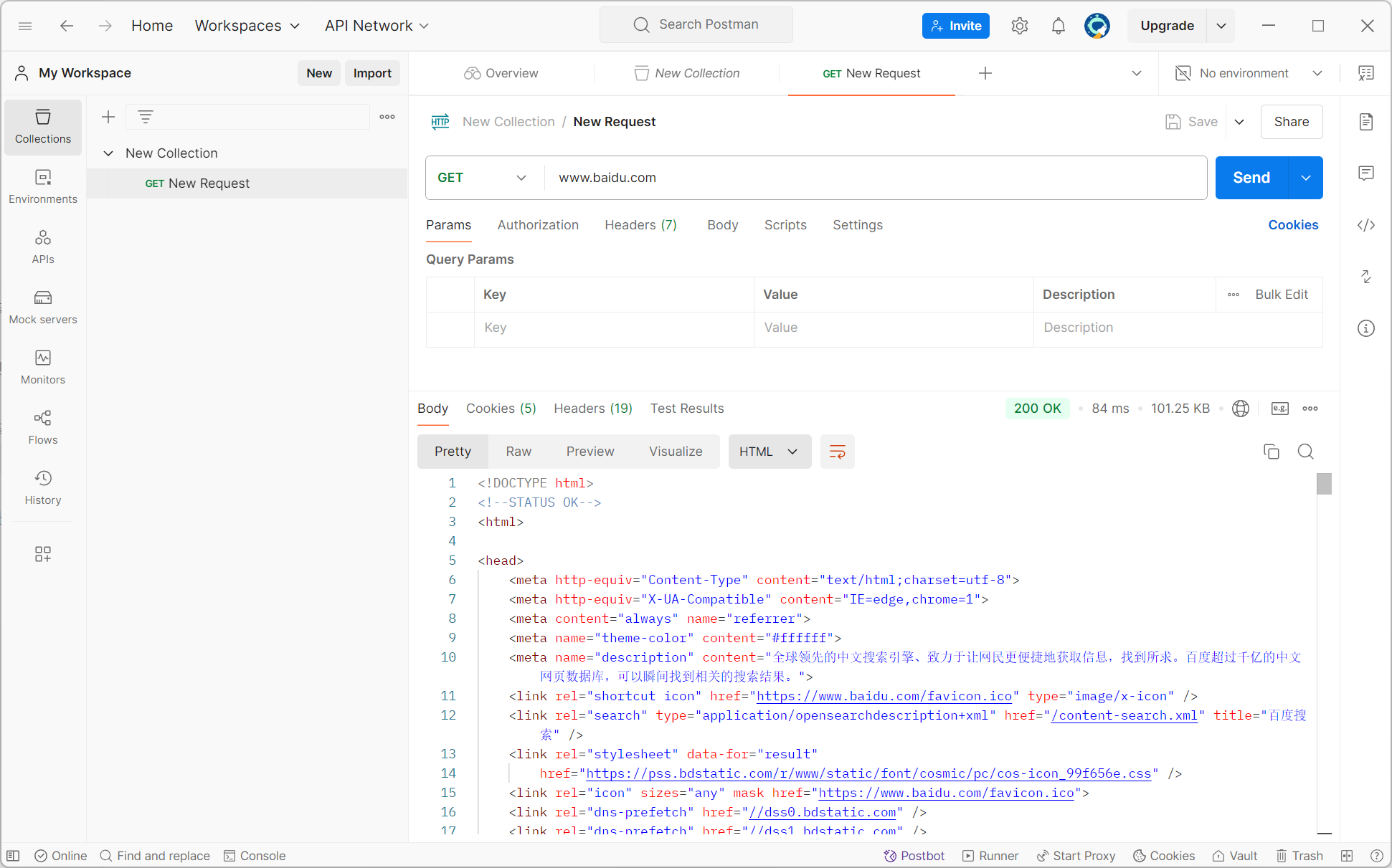
Task: Click the network globe icon in response
Action: [1241, 409]
